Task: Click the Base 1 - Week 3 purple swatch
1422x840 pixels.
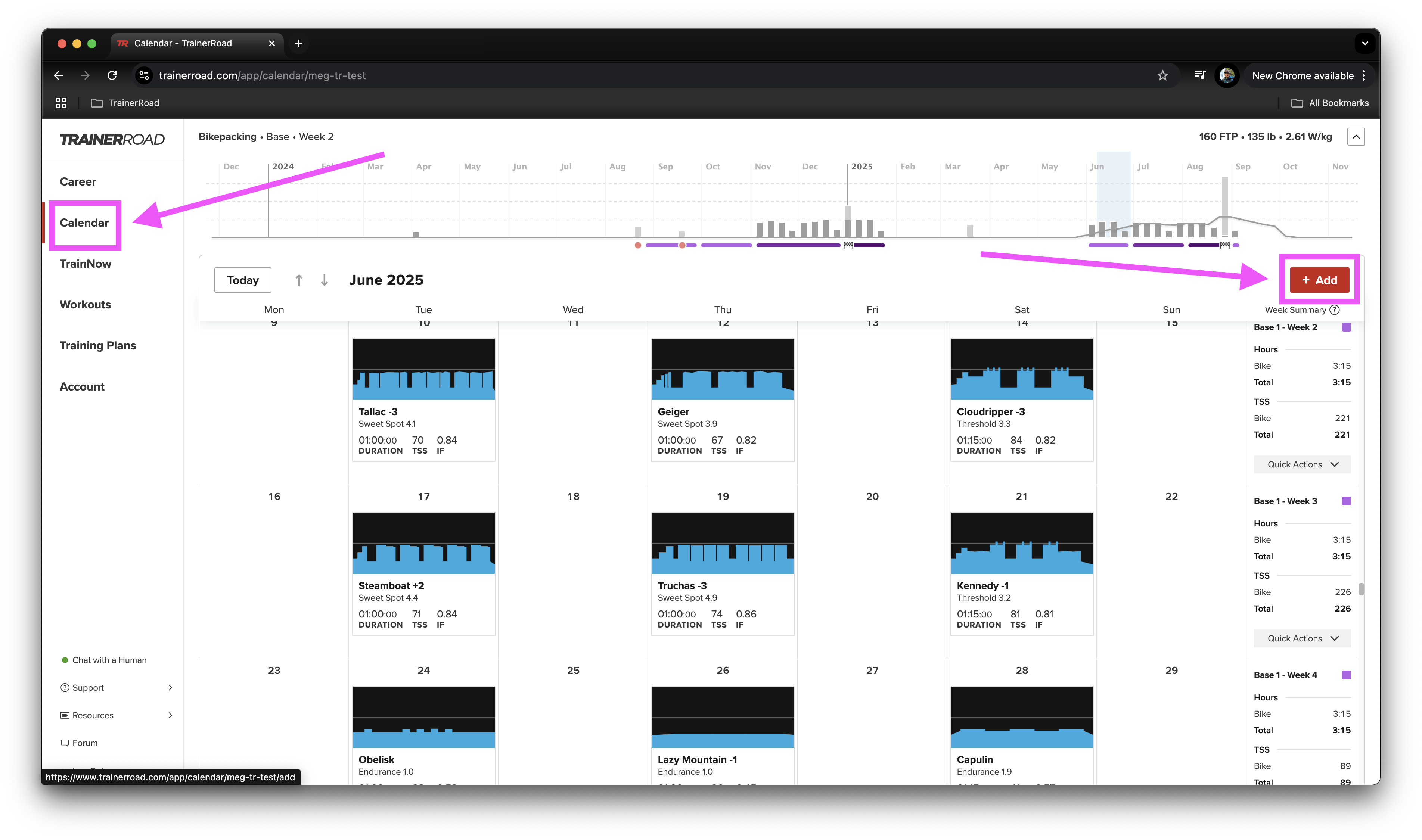Action: 1346,501
